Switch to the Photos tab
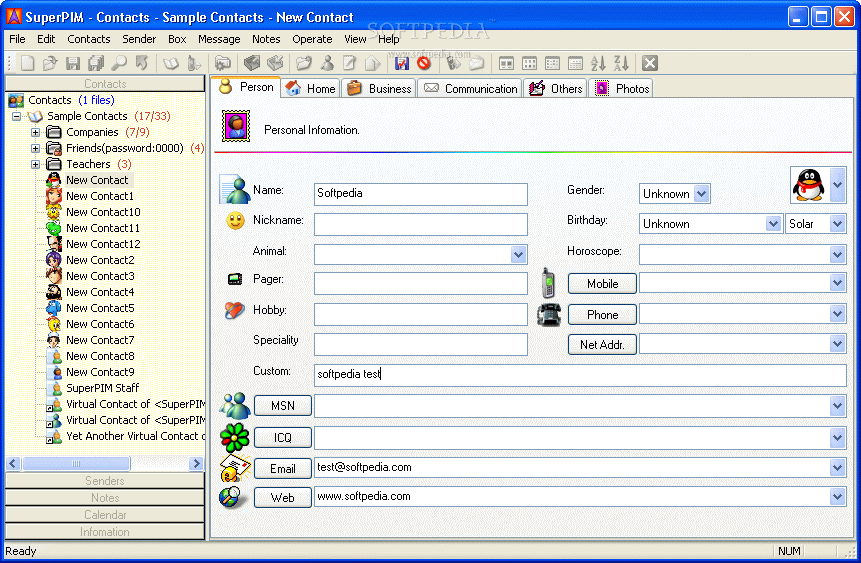Viewport: 861px width, 563px height. click(622, 88)
